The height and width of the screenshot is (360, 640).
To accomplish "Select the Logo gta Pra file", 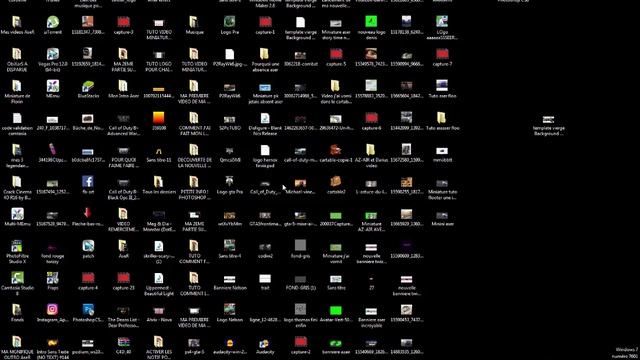I will click(x=229, y=182).
